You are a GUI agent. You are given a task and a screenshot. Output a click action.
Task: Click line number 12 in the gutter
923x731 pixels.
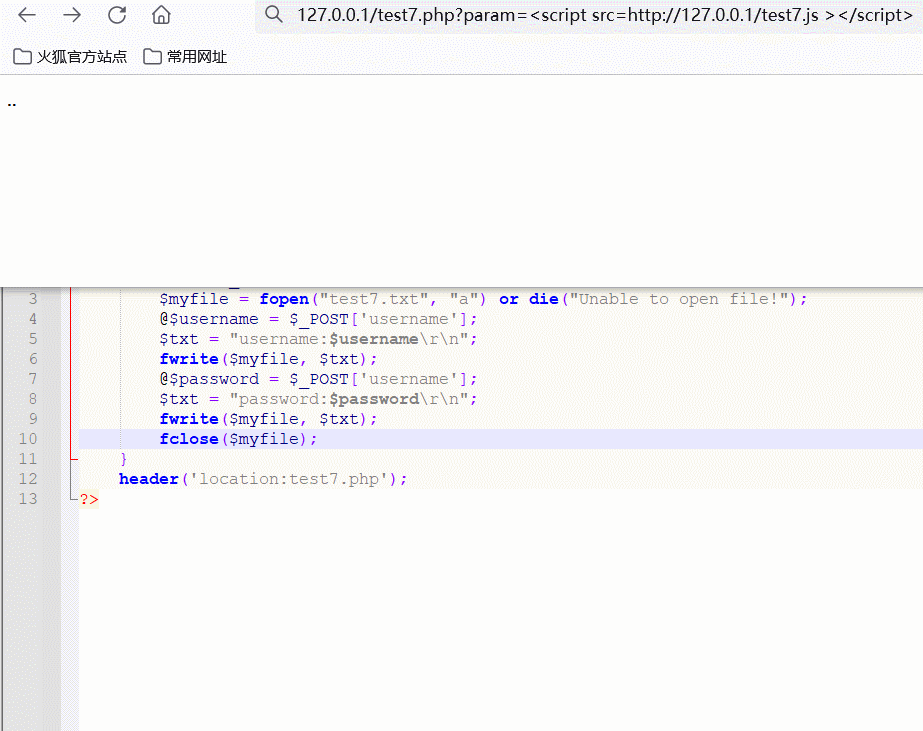28,479
